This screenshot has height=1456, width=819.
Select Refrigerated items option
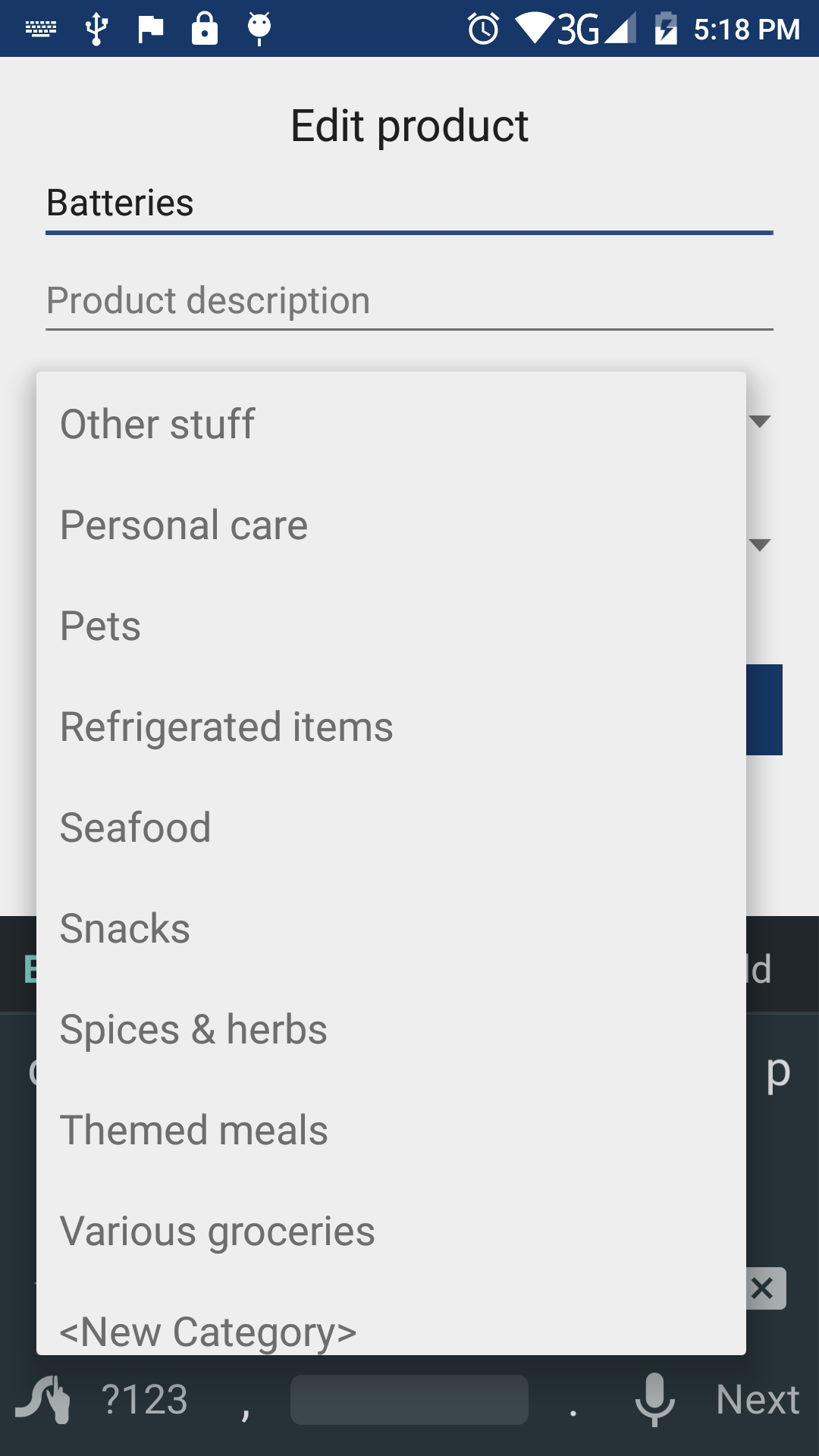coord(227,726)
